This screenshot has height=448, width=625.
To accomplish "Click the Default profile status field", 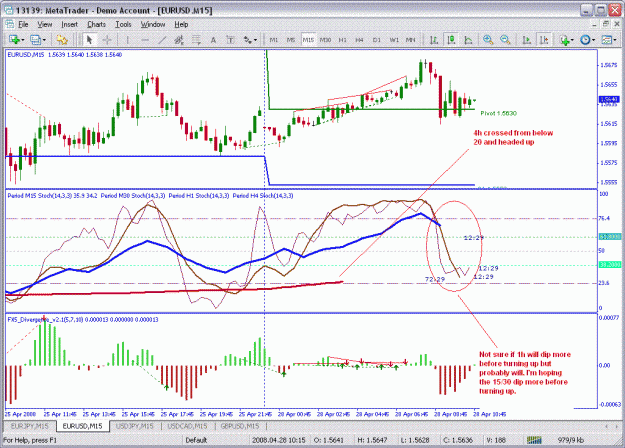I will tap(196, 440).
